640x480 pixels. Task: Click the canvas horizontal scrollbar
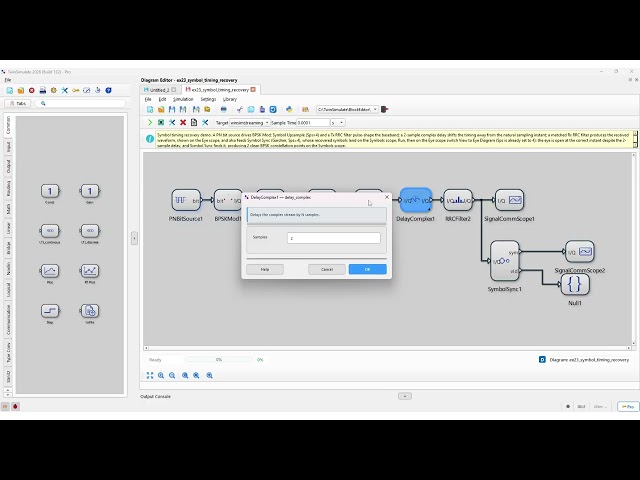387,348
